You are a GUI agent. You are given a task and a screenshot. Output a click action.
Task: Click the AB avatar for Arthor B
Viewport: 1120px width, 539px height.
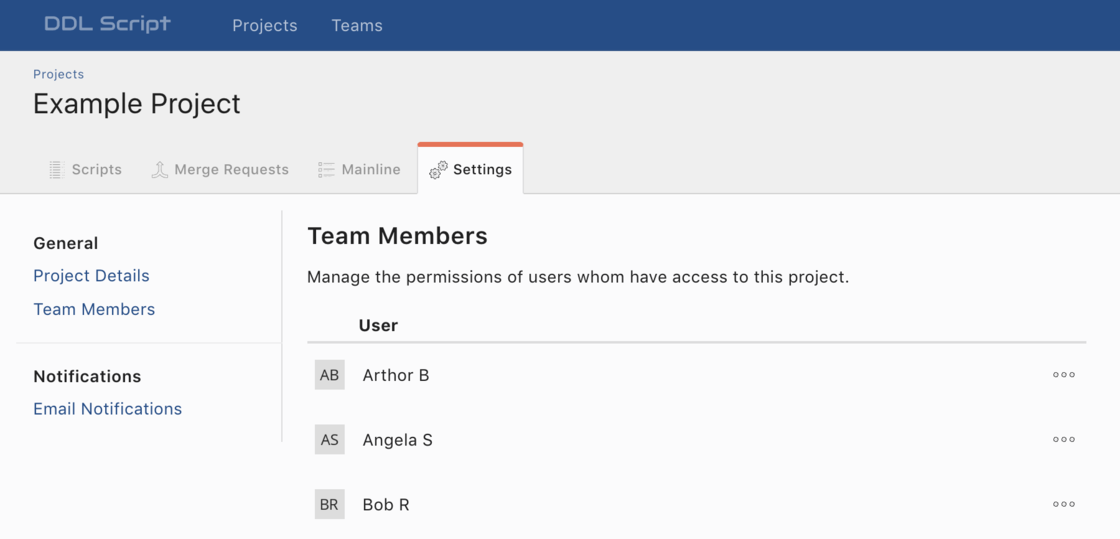[x=329, y=375]
